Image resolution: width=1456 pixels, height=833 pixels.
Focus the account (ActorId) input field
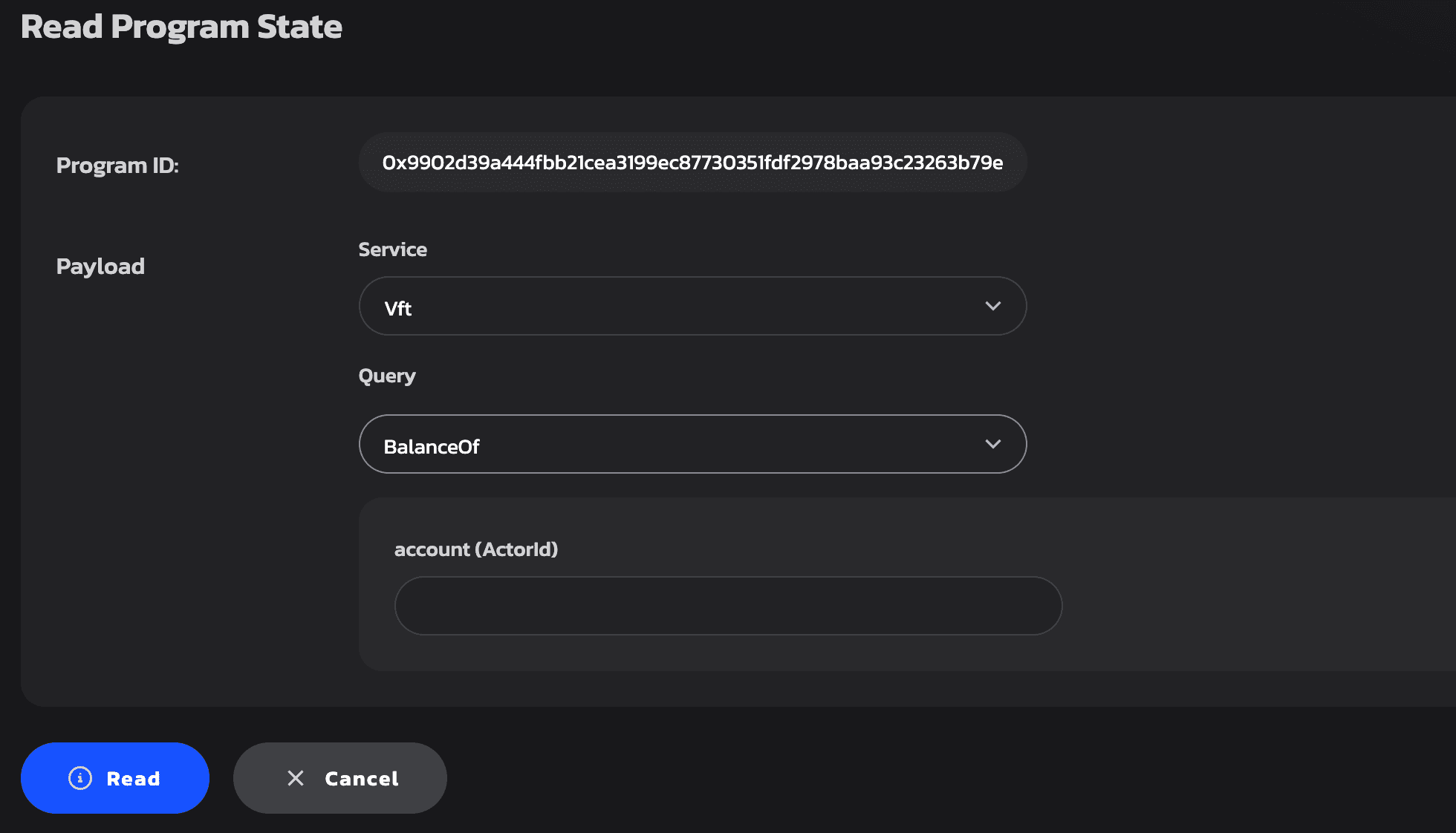727,606
